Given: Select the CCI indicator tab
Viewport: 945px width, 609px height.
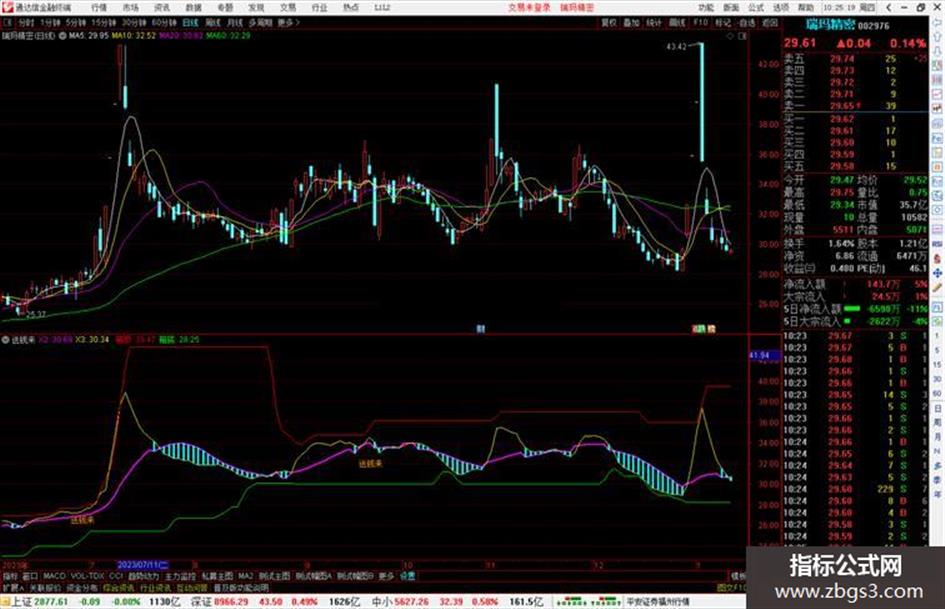Looking at the screenshot, I should coord(116,576).
